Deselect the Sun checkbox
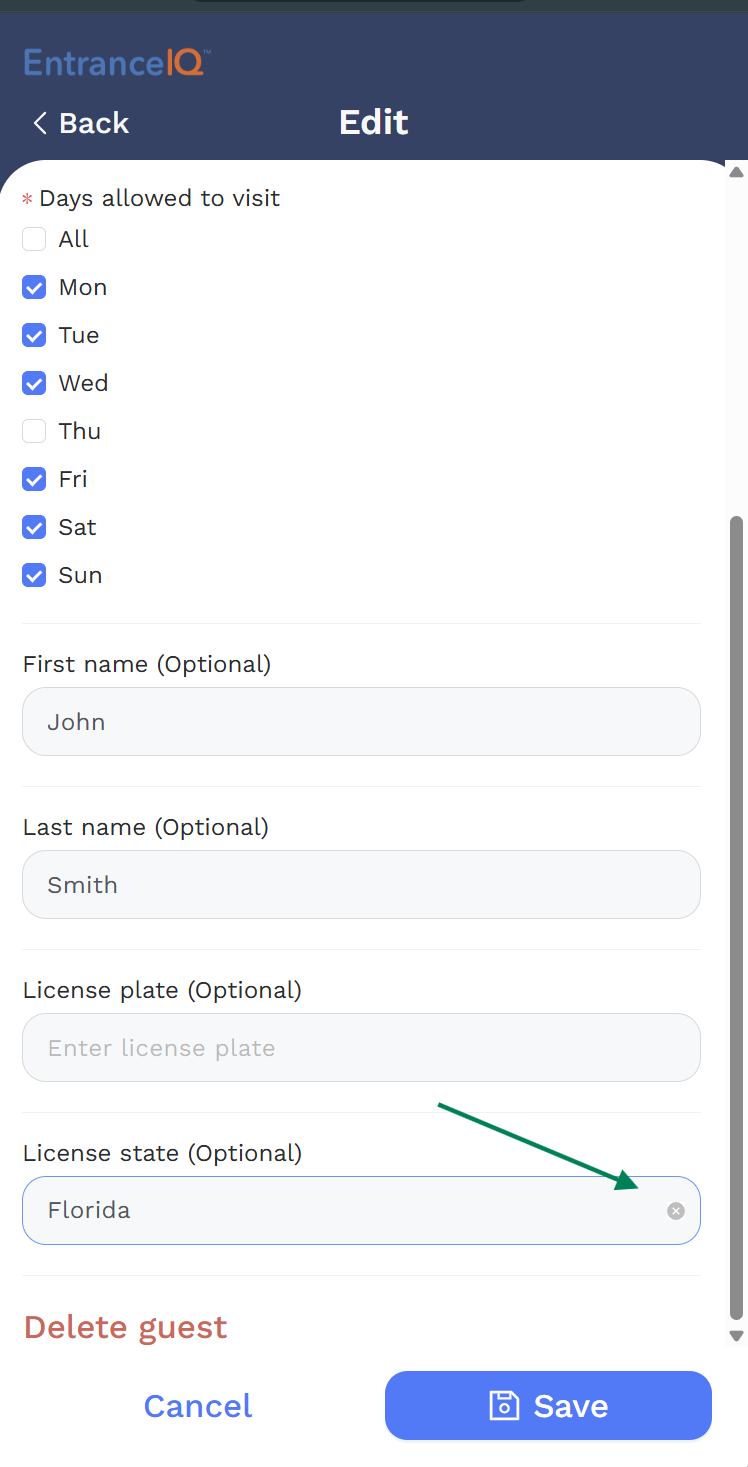The height and width of the screenshot is (1467, 748). 34,575
